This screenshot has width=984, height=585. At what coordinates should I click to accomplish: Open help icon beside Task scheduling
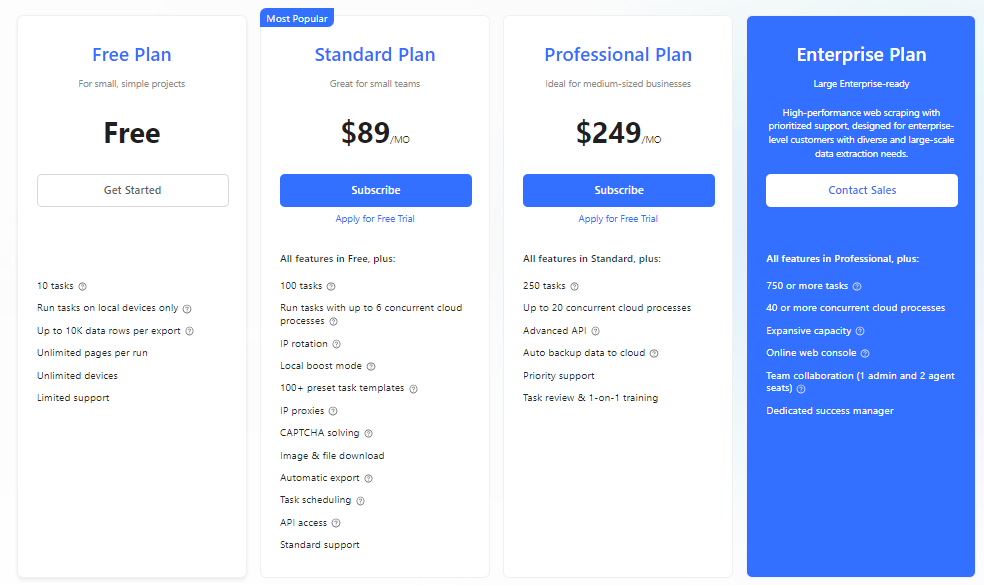pos(360,501)
